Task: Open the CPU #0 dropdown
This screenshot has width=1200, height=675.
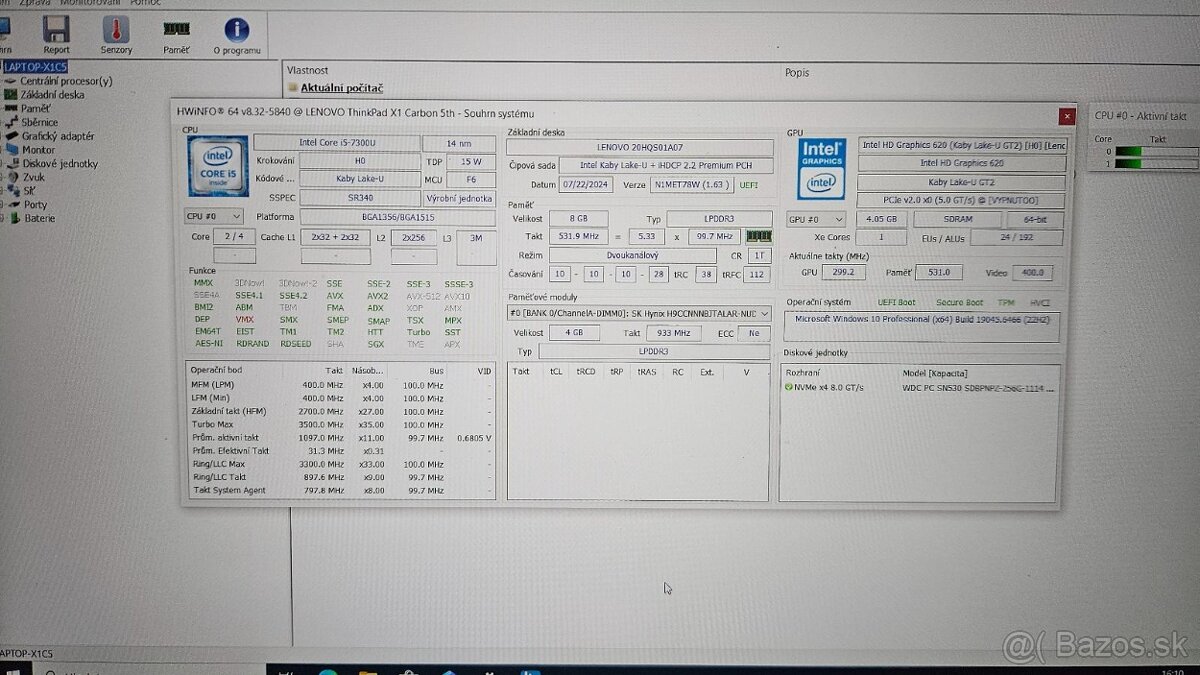Action: click(x=213, y=215)
